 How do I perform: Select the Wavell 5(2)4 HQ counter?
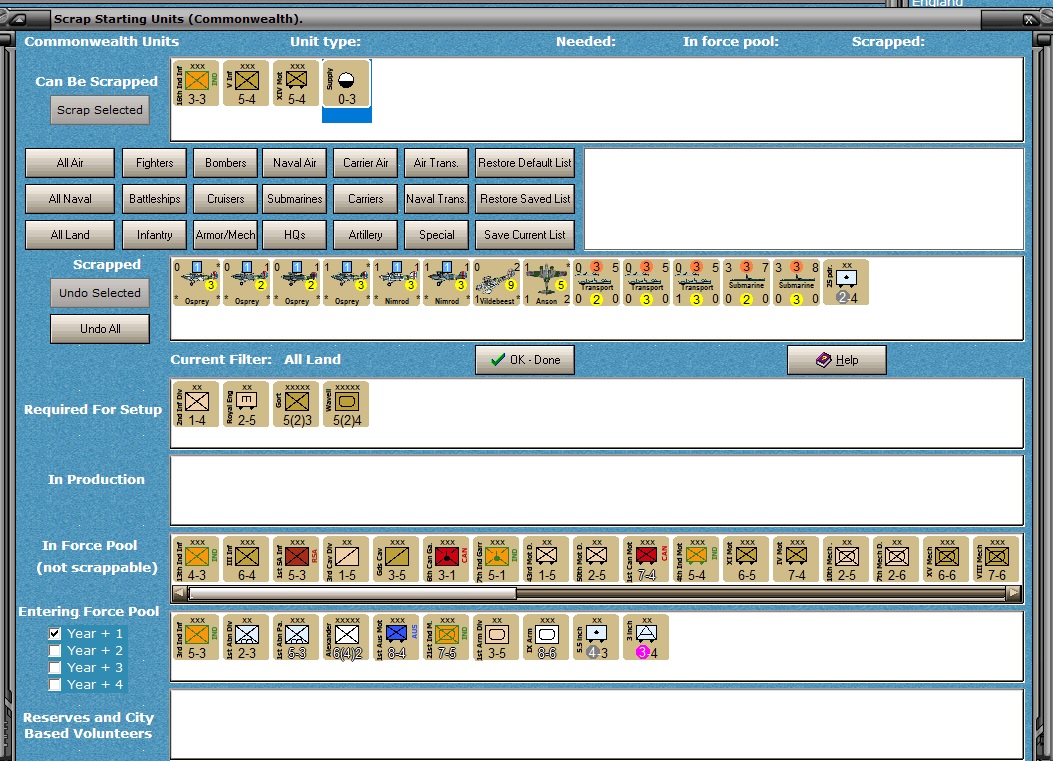click(347, 404)
